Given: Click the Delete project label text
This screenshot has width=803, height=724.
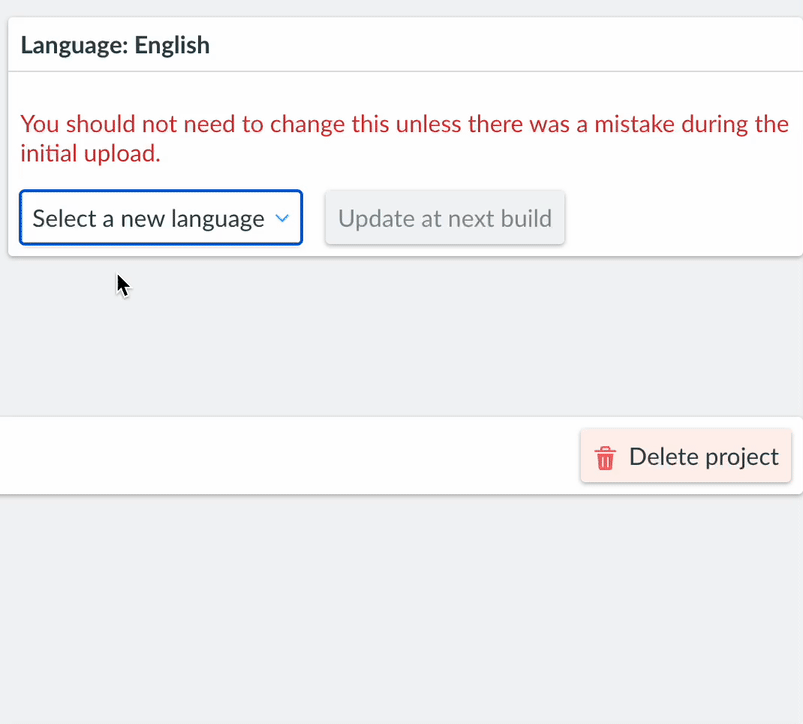Looking at the screenshot, I should (x=704, y=457).
